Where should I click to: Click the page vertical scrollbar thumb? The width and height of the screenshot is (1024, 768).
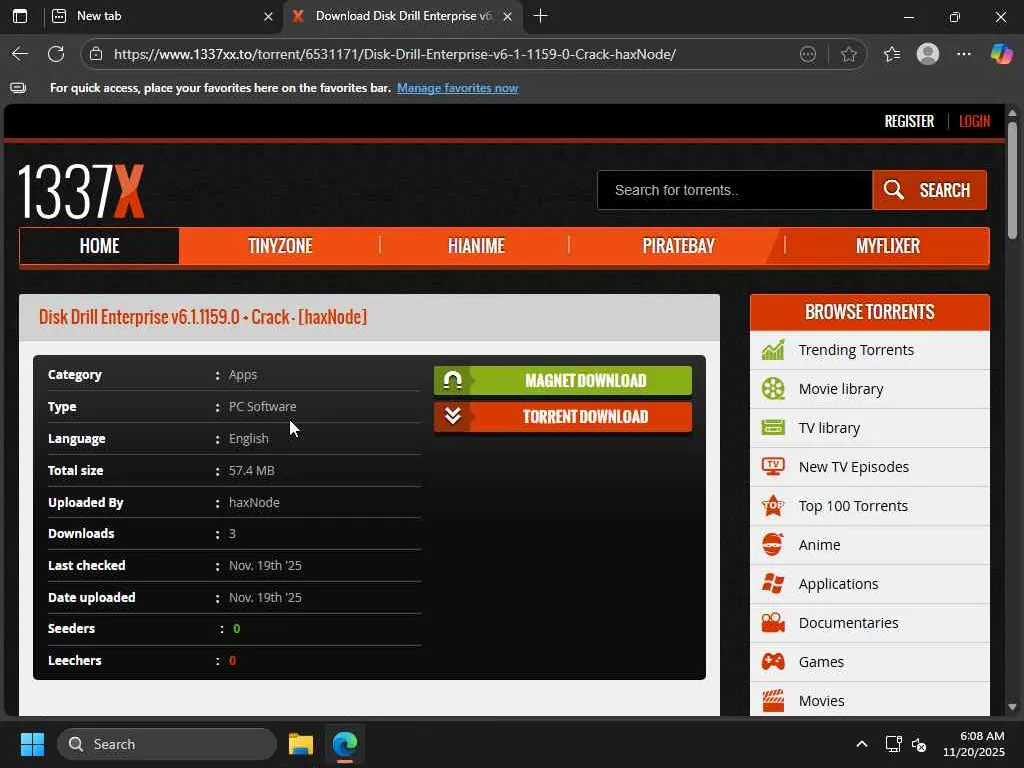tap(1012, 180)
